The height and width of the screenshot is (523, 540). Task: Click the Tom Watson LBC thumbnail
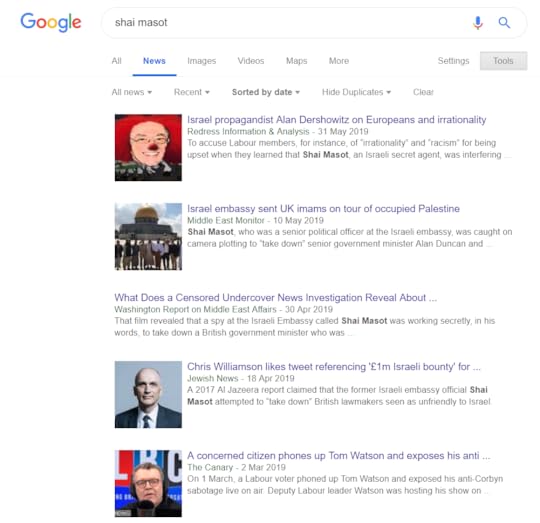point(148,483)
